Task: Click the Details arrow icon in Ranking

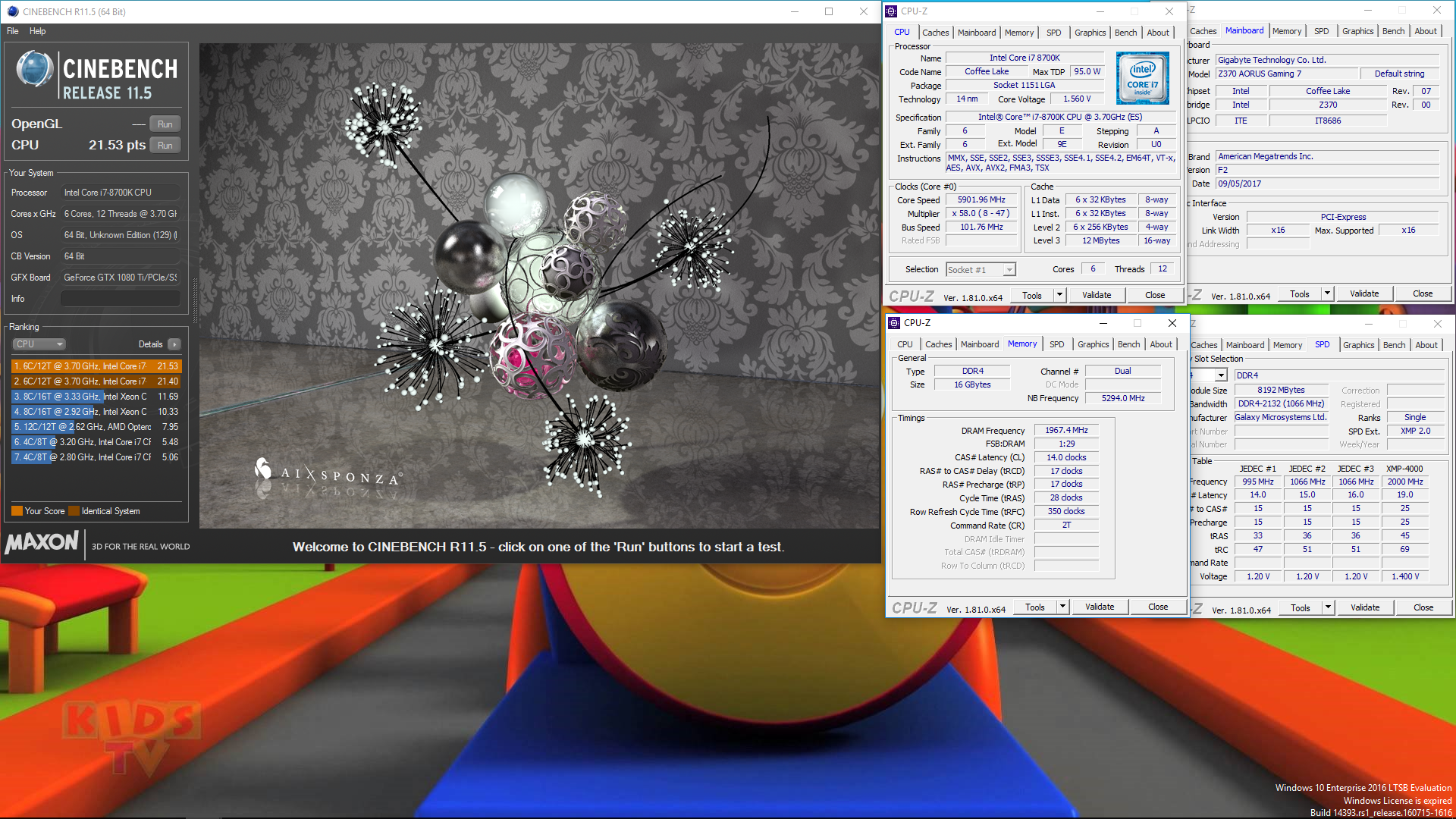Action: pyautogui.click(x=174, y=344)
